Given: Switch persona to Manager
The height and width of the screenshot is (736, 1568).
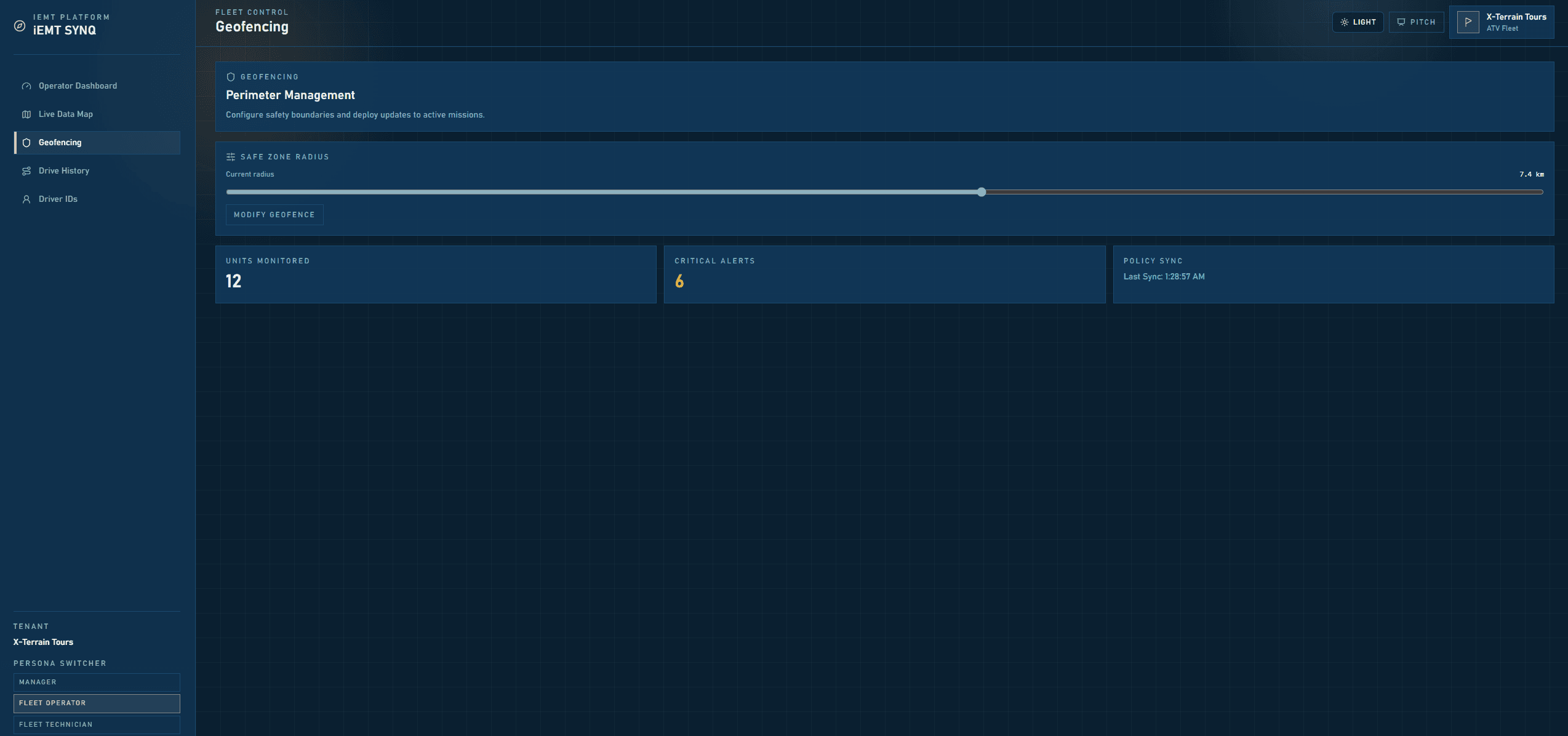Looking at the screenshot, I should [x=97, y=682].
